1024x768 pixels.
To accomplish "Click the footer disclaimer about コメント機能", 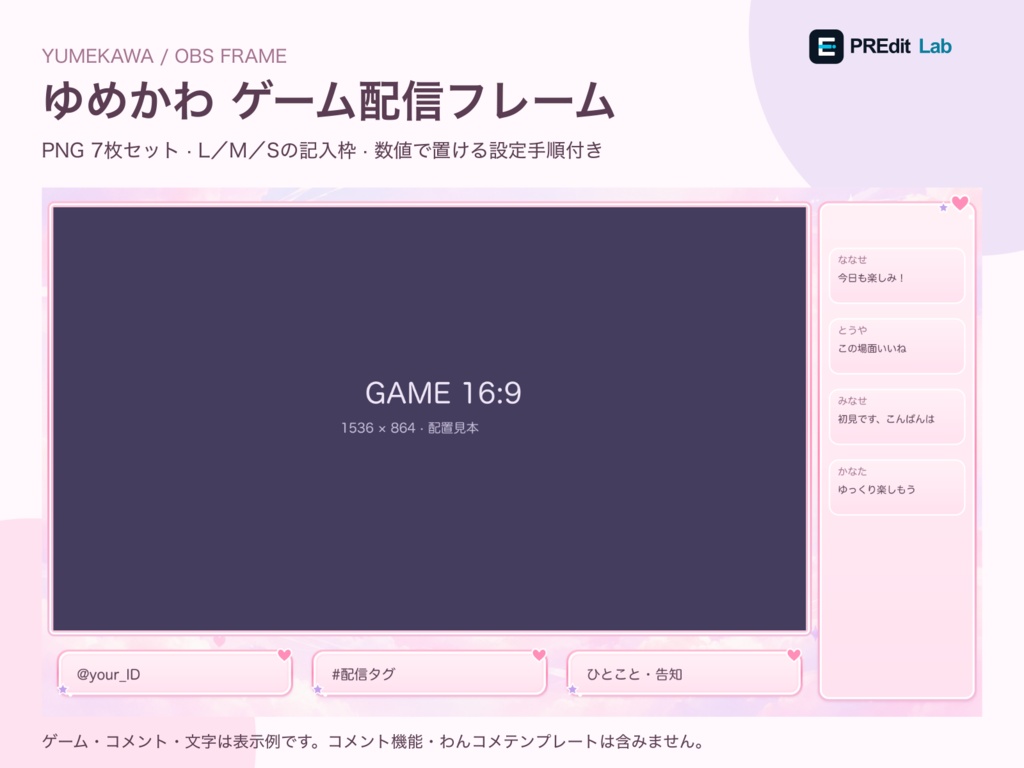I will coord(374,741).
